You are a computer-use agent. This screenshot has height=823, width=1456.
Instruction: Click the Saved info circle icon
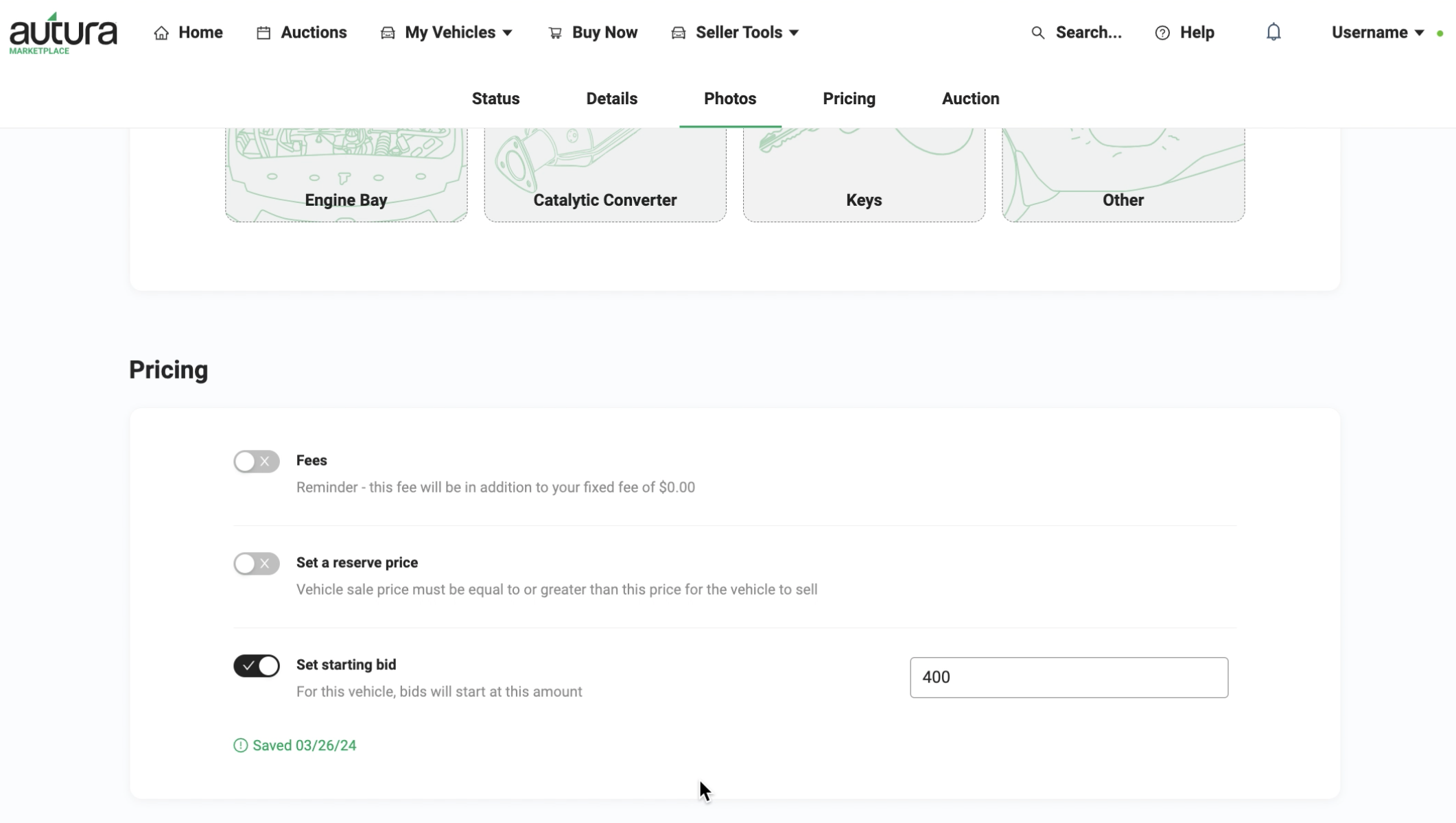point(240,746)
